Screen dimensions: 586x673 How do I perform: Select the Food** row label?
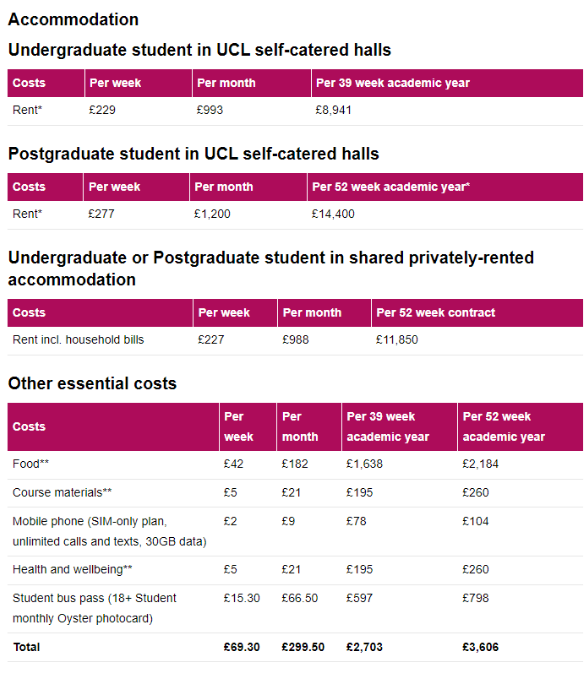pyautogui.click(x=30, y=464)
